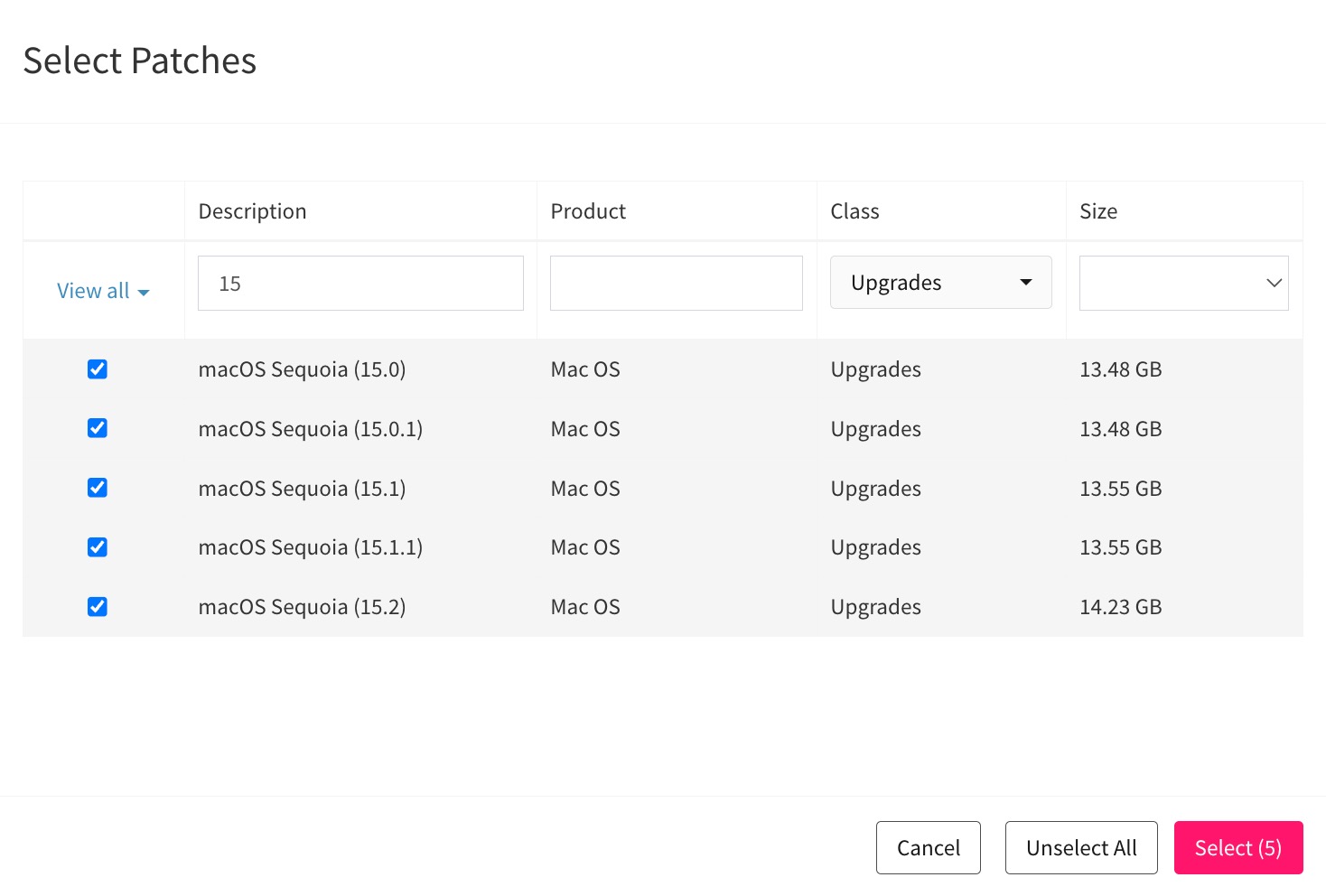Click Mac OS in the 15.1.1 row
Screen dimensions: 1326x896
coord(585,547)
